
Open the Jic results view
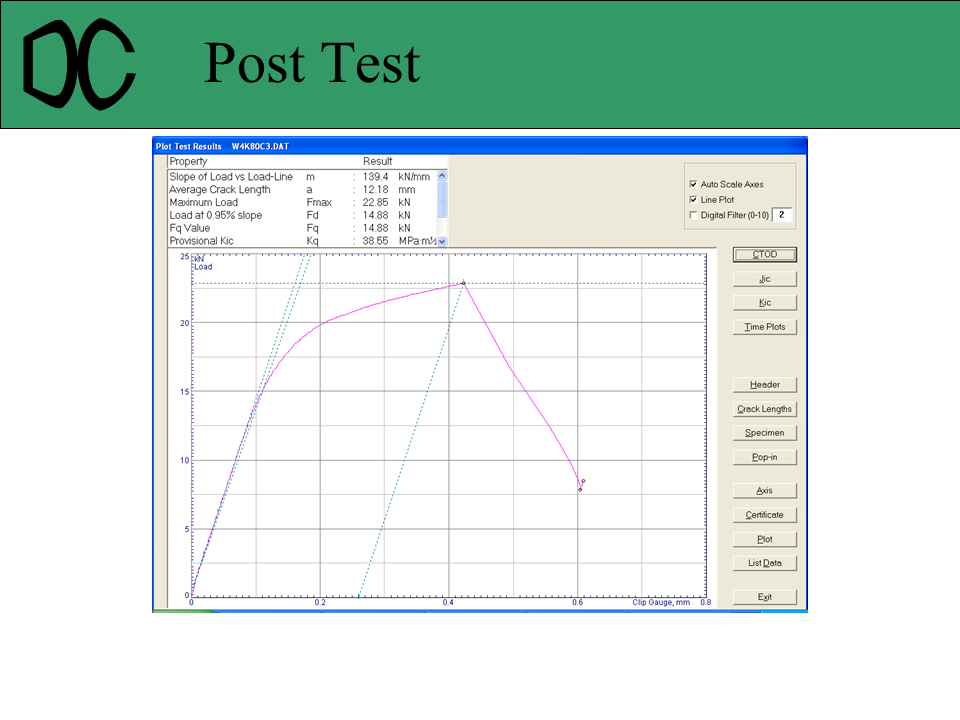point(764,279)
